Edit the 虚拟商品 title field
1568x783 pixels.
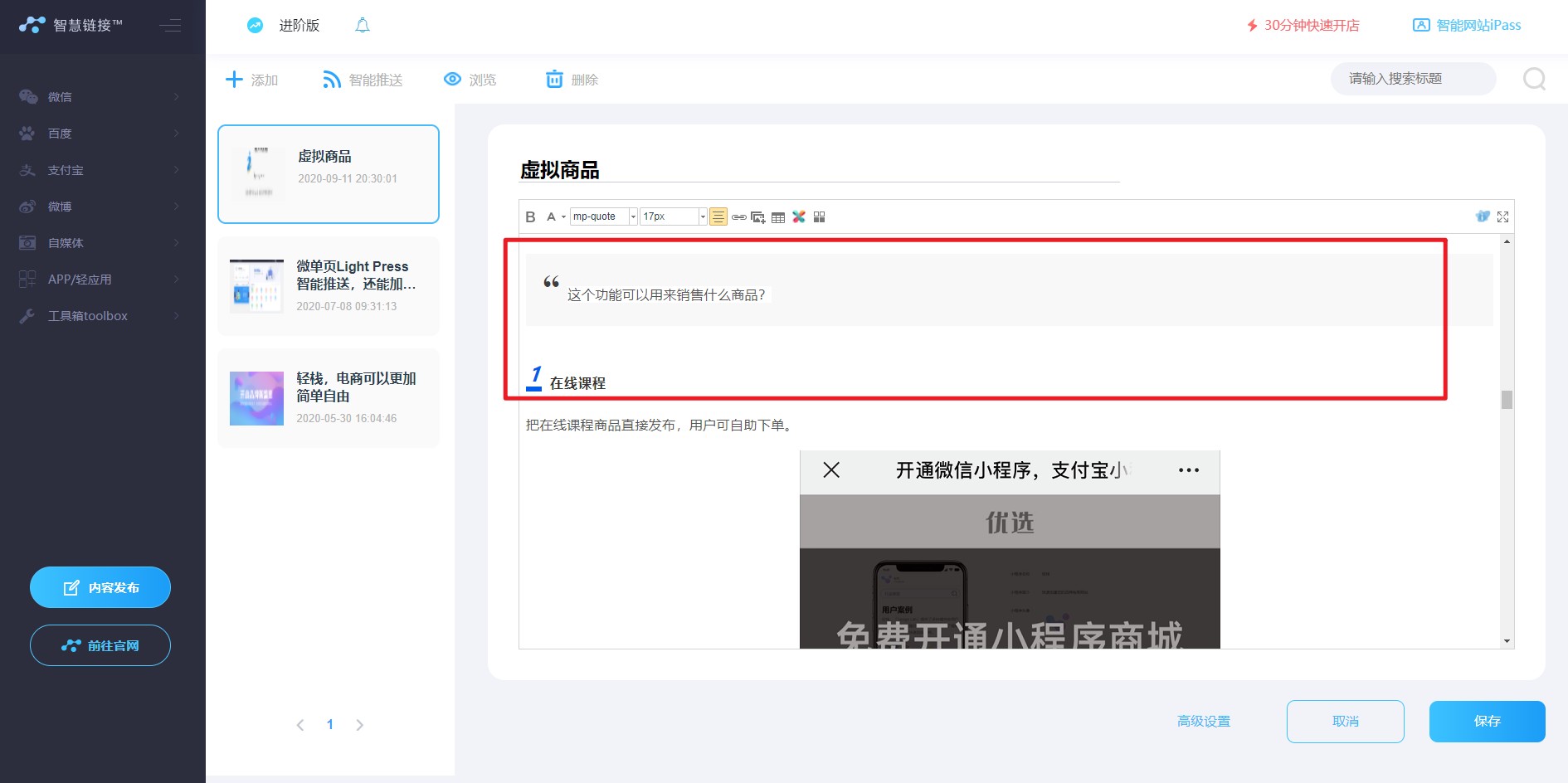(820, 170)
